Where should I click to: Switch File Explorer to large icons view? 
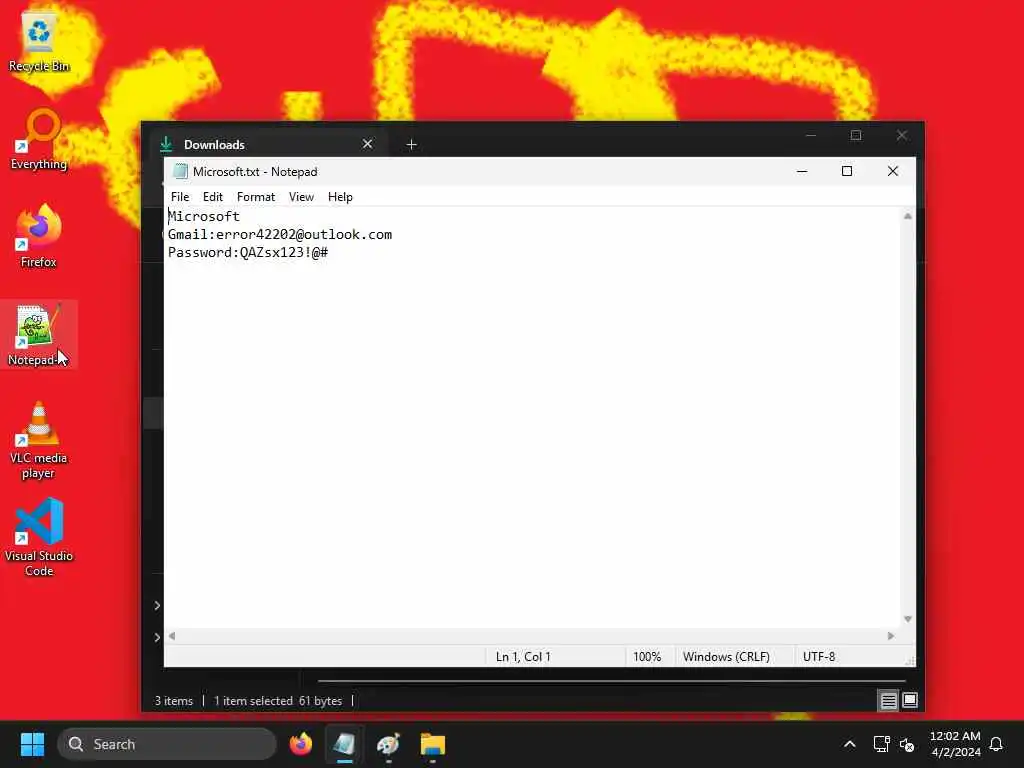tap(910, 701)
